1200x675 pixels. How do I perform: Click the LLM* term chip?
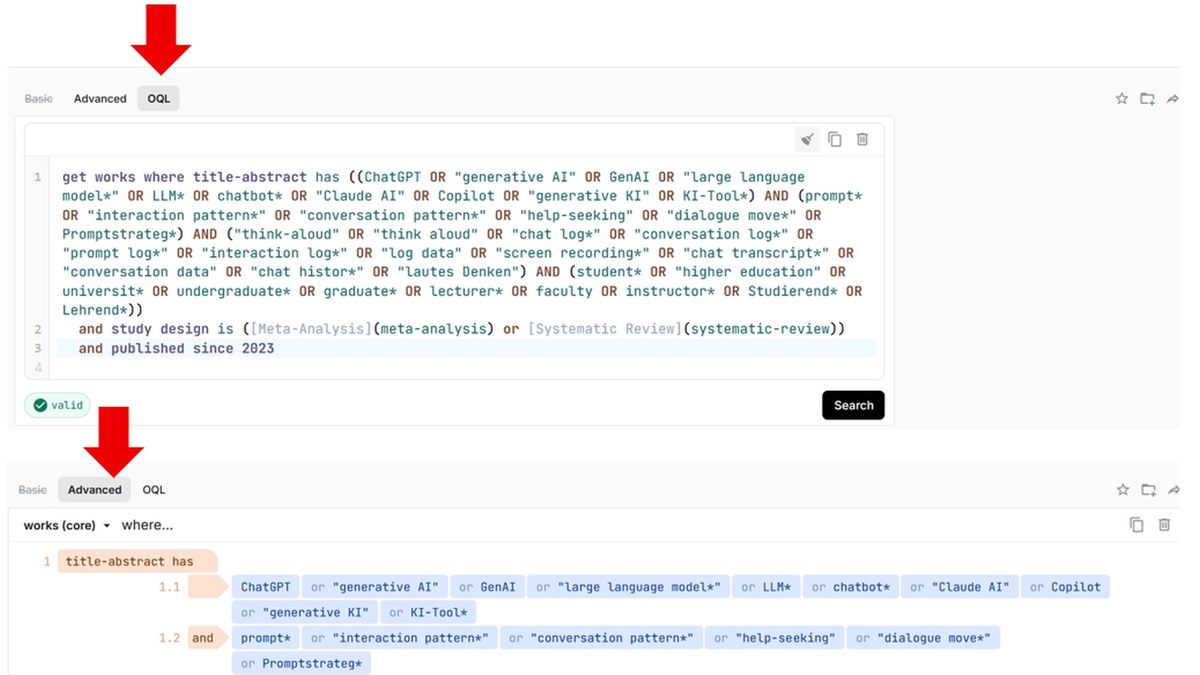pos(766,587)
